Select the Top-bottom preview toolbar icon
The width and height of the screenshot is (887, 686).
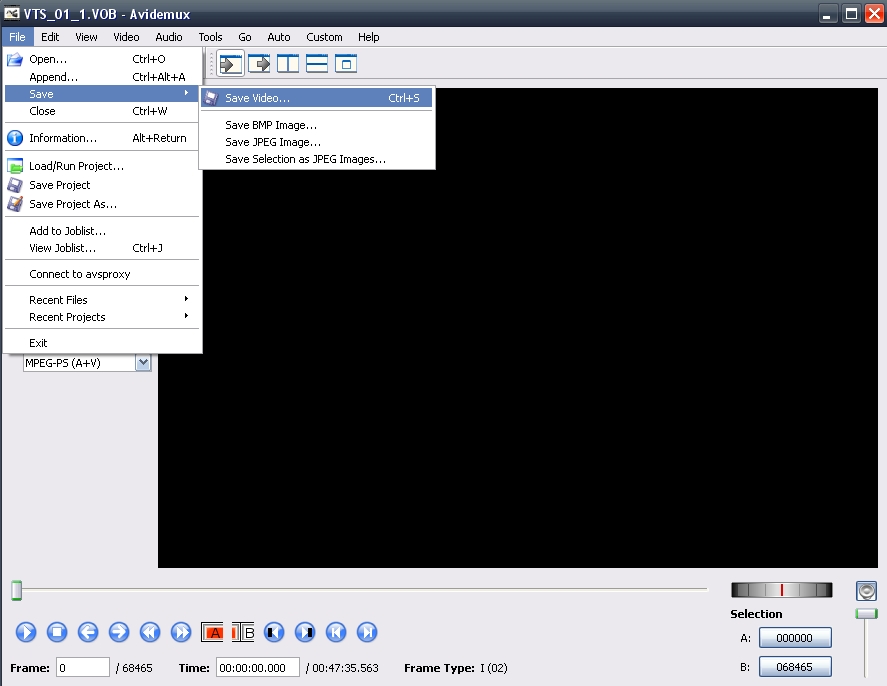317,63
